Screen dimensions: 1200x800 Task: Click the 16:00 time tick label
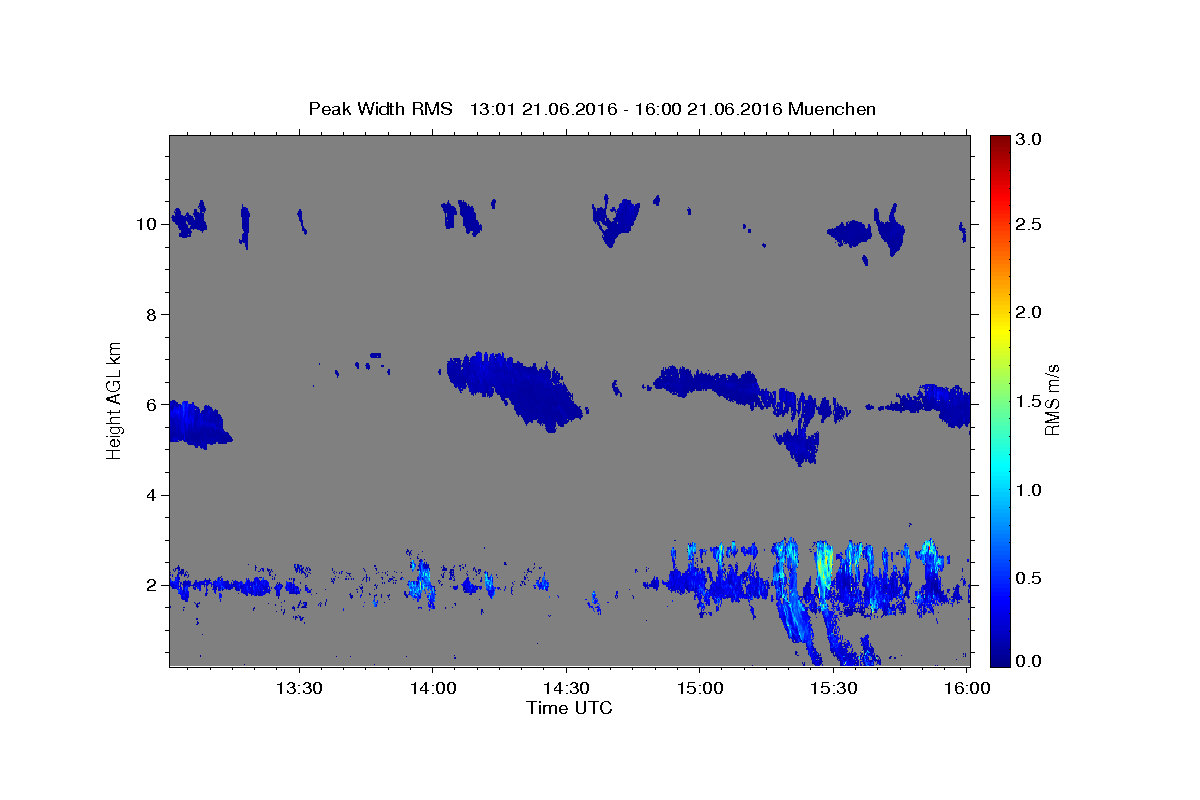(967, 689)
